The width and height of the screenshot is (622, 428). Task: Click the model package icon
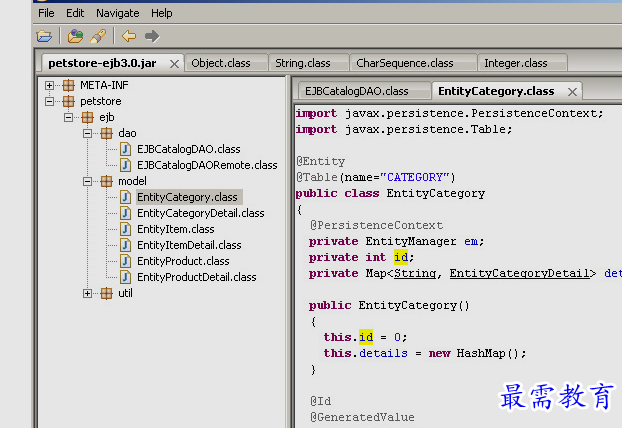point(107,181)
